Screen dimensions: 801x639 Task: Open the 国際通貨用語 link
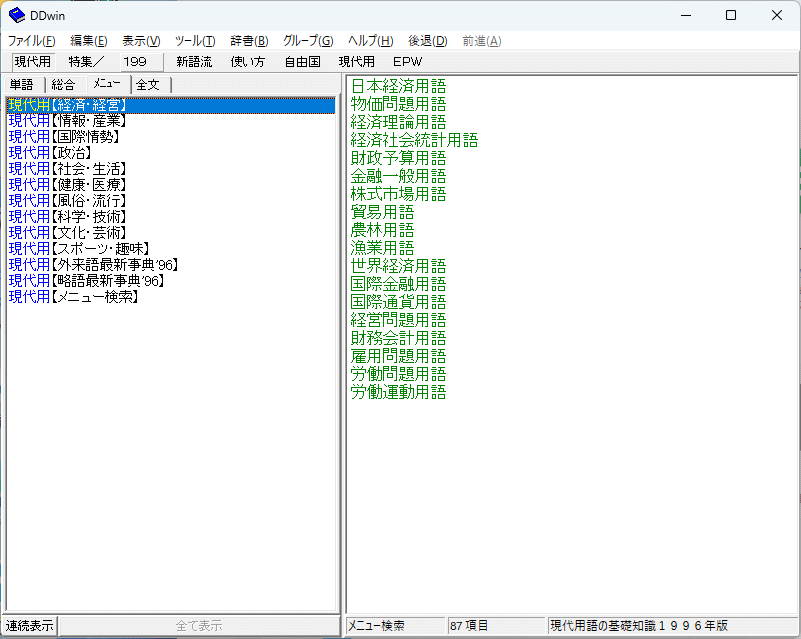398,301
